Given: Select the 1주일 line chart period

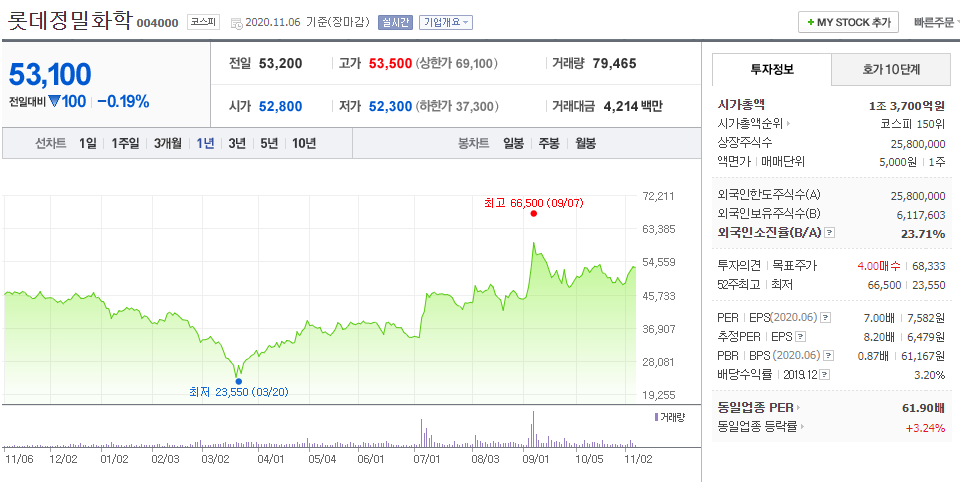Looking at the screenshot, I should (x=126, y=144).
